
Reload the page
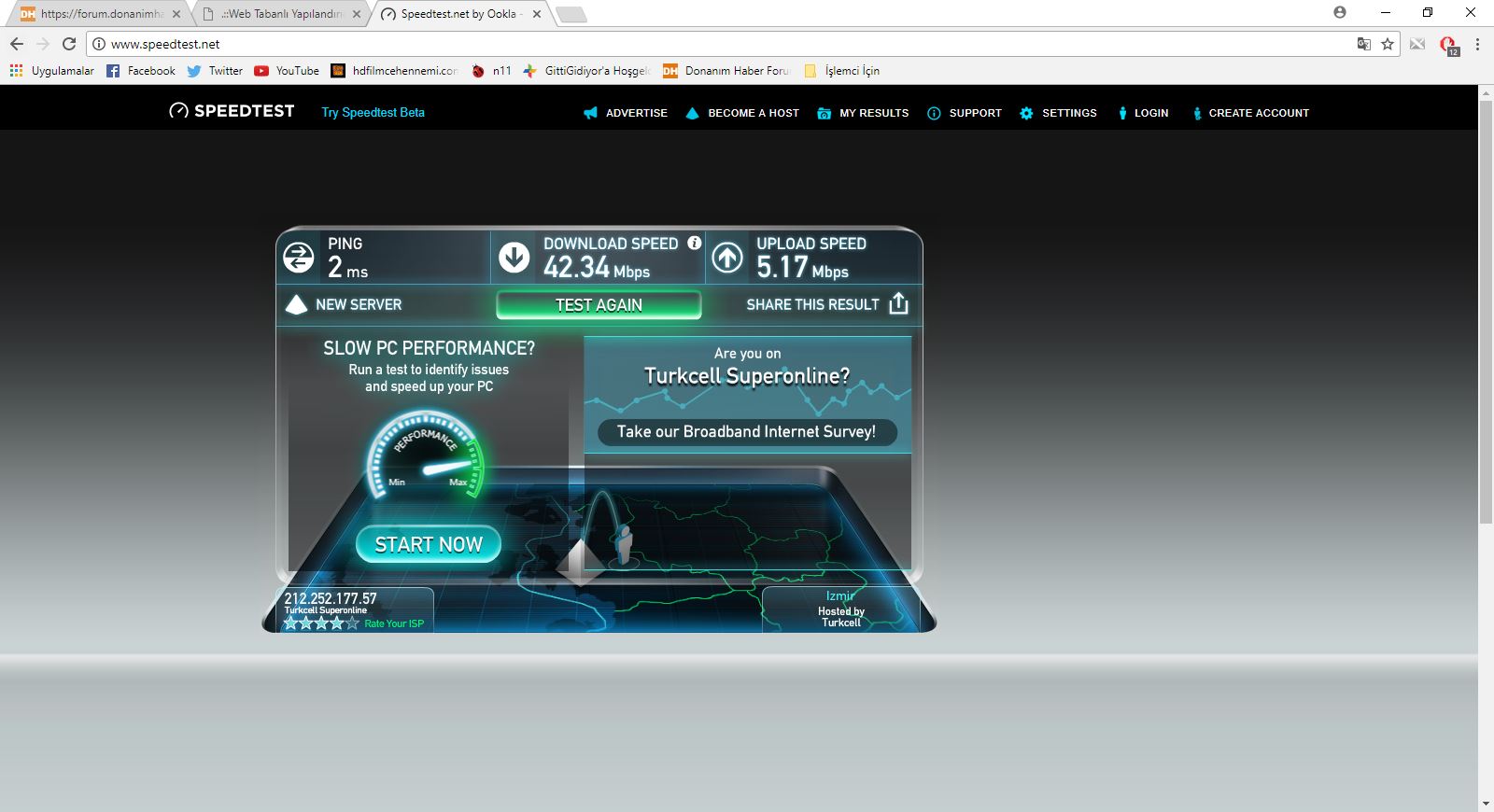pyautogui.click(x=69, y=44)
